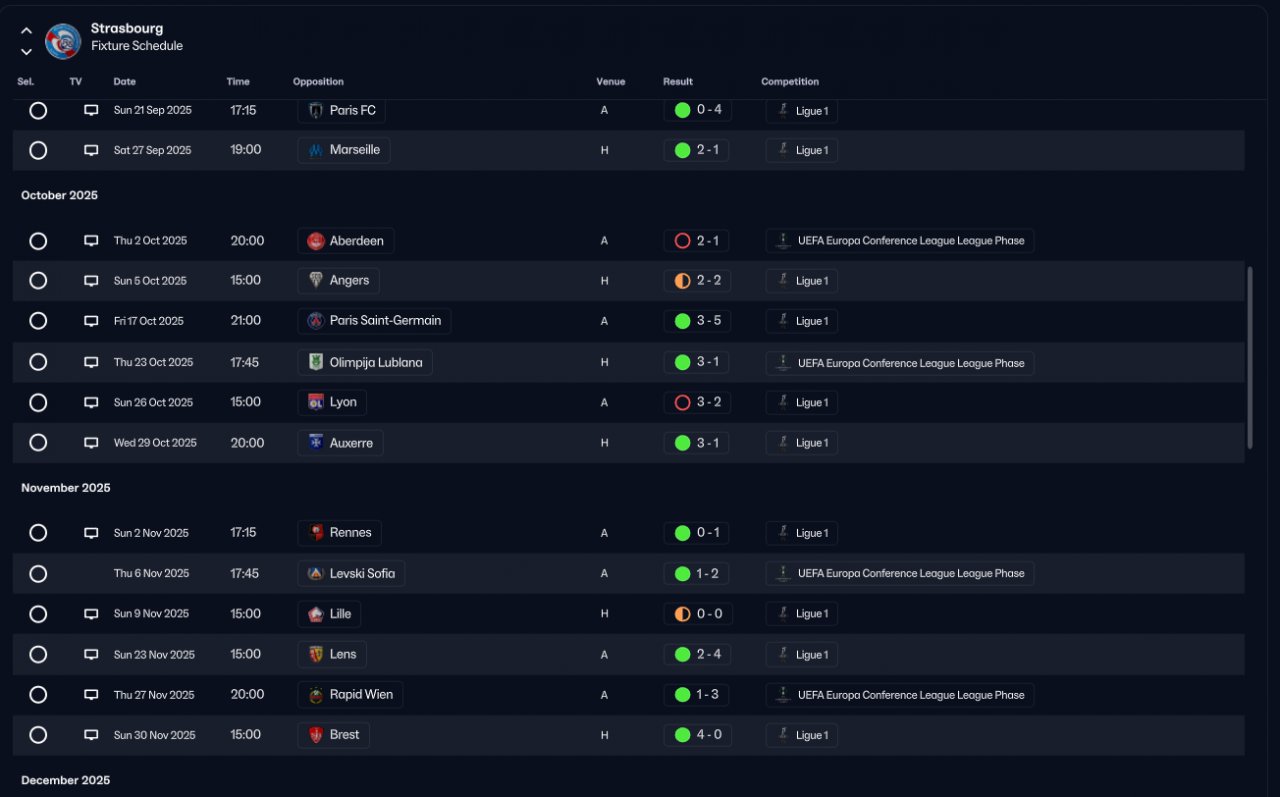
Task: Click the Venue column header
Action: coord(611,82)
